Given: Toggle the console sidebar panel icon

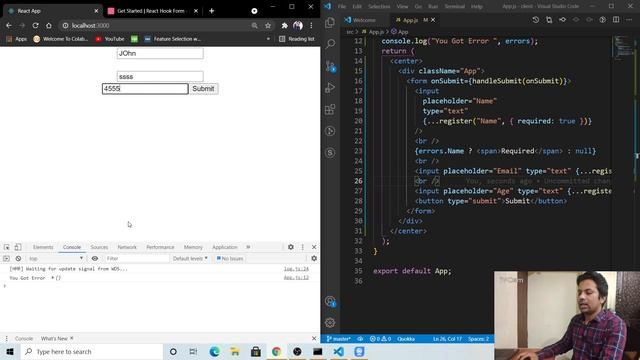Looking at the screenshot, I should 6,258.
